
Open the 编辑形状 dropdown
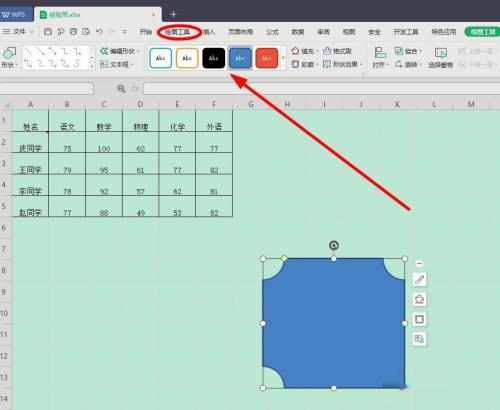[x=120, y=51]
